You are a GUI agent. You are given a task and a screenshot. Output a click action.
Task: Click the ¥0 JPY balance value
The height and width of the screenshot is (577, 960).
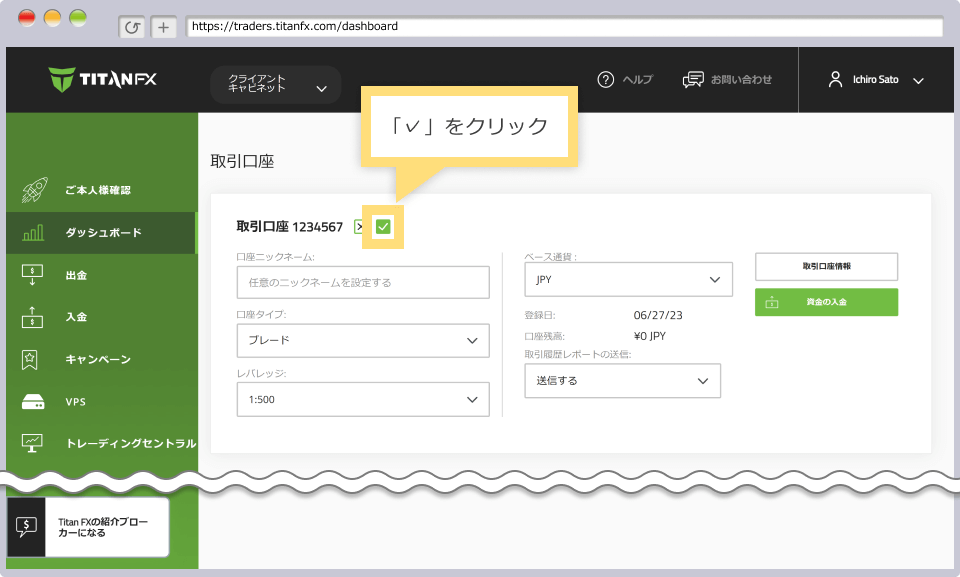650,336
